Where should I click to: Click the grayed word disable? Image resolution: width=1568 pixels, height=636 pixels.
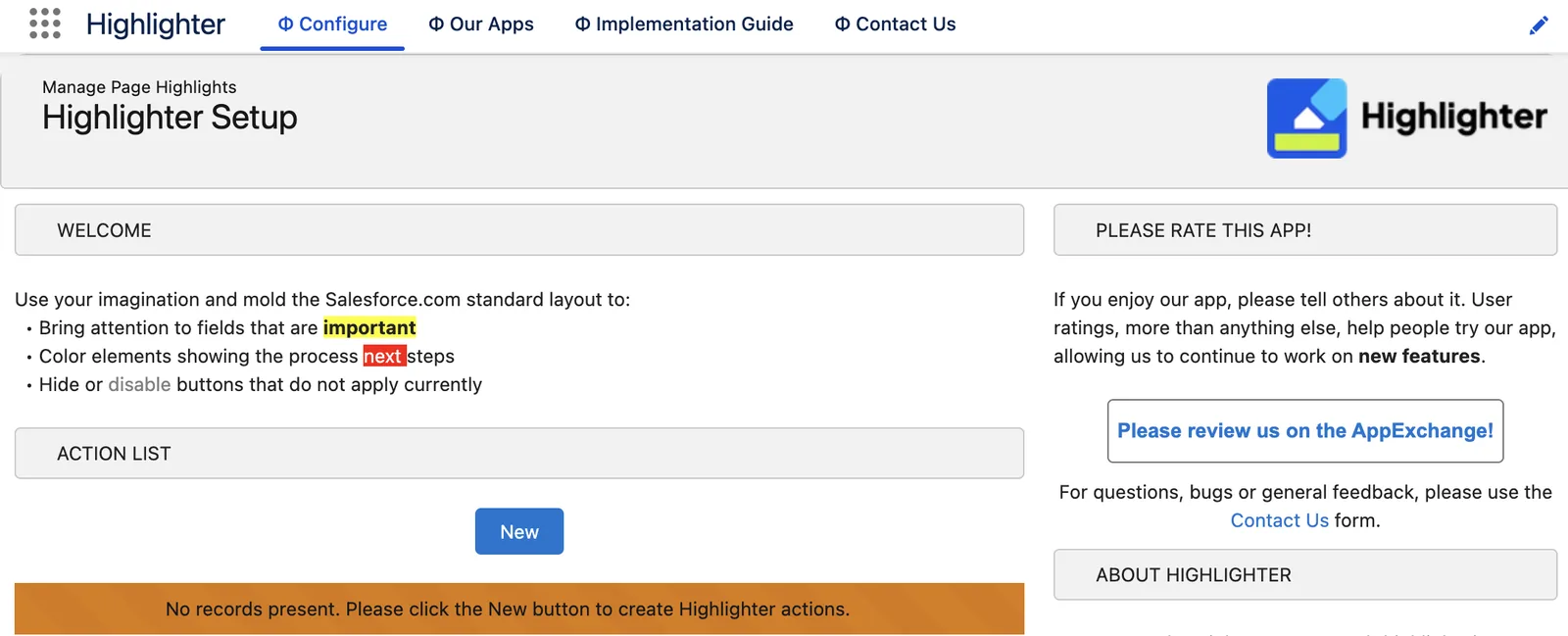click(139, 384)
